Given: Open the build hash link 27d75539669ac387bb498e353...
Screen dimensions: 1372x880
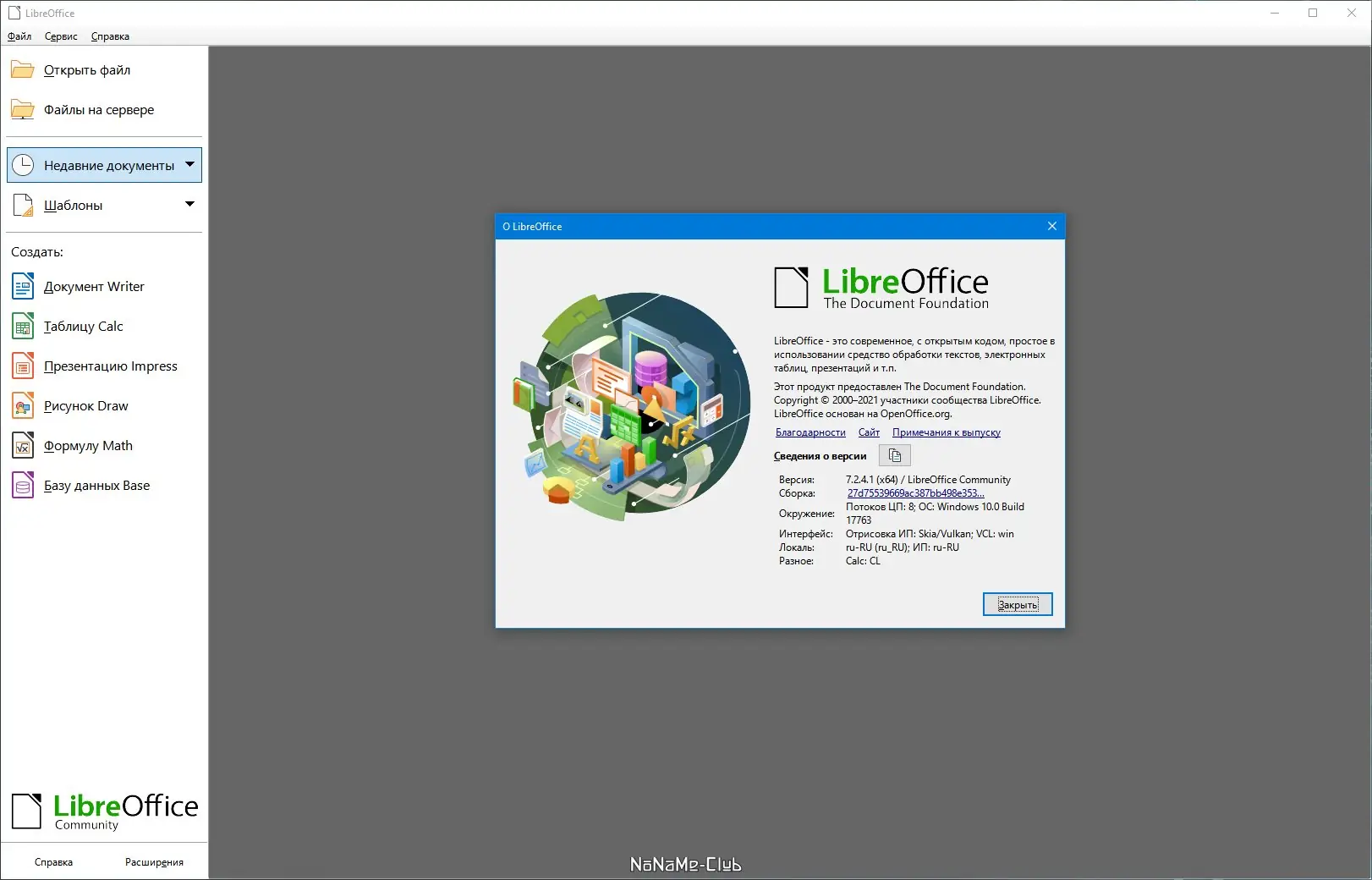Looking at the screenshot, I should click(916, 493).
